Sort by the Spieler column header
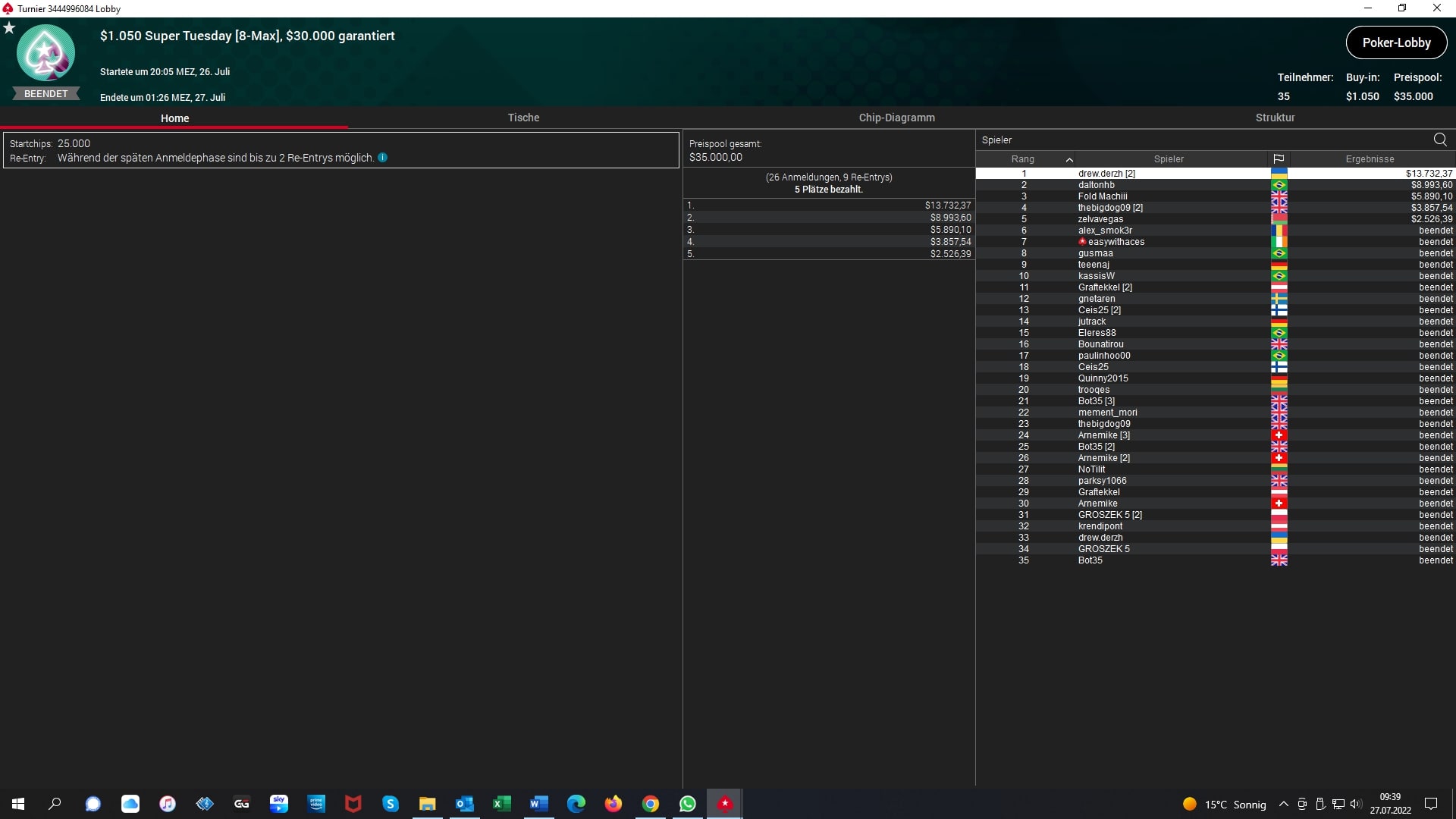Image resolution: width=1456 pixels, height=819 pixels. pos(1169,159)
